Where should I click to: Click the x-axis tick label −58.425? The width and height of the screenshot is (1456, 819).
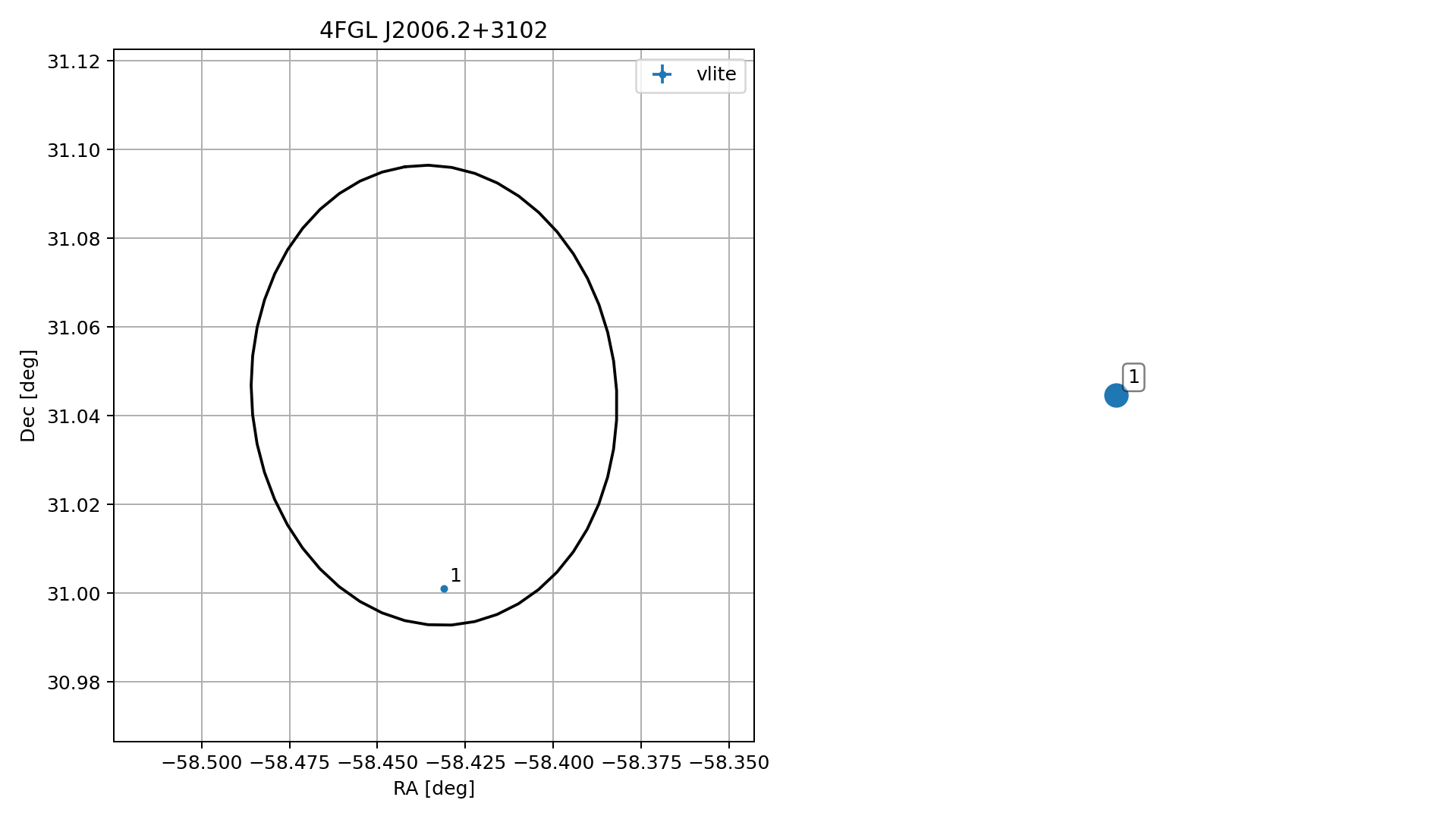(x=465, y=763)
